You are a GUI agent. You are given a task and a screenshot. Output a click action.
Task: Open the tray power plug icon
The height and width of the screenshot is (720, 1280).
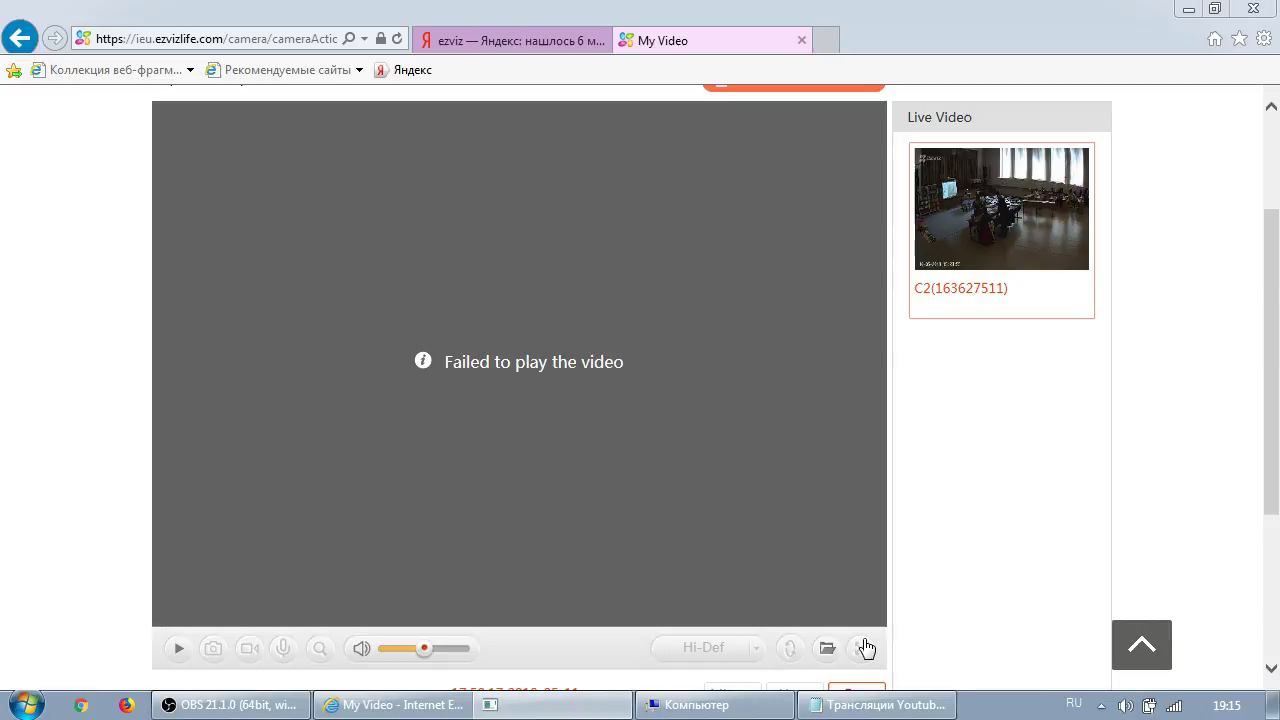(1150, 706)
